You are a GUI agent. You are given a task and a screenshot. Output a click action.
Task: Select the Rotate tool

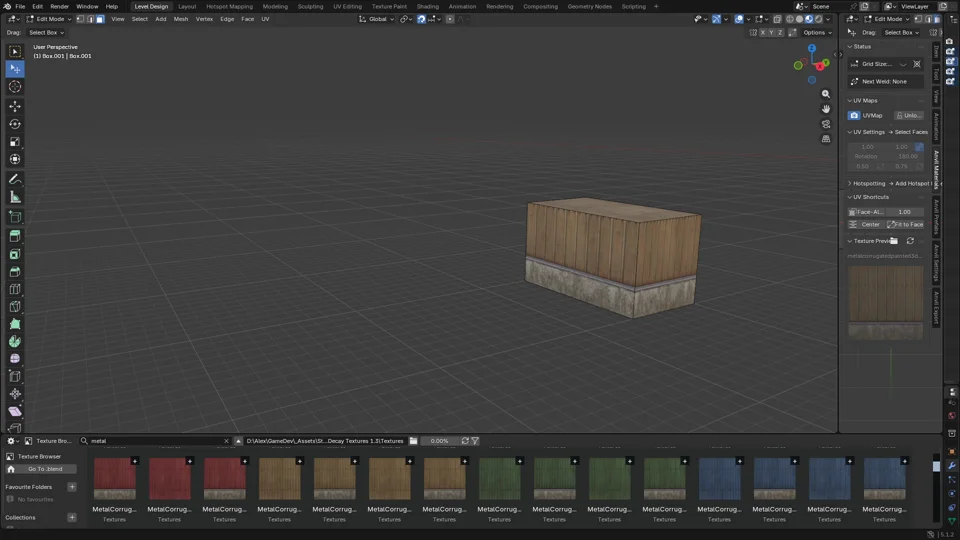pos(15,124)
